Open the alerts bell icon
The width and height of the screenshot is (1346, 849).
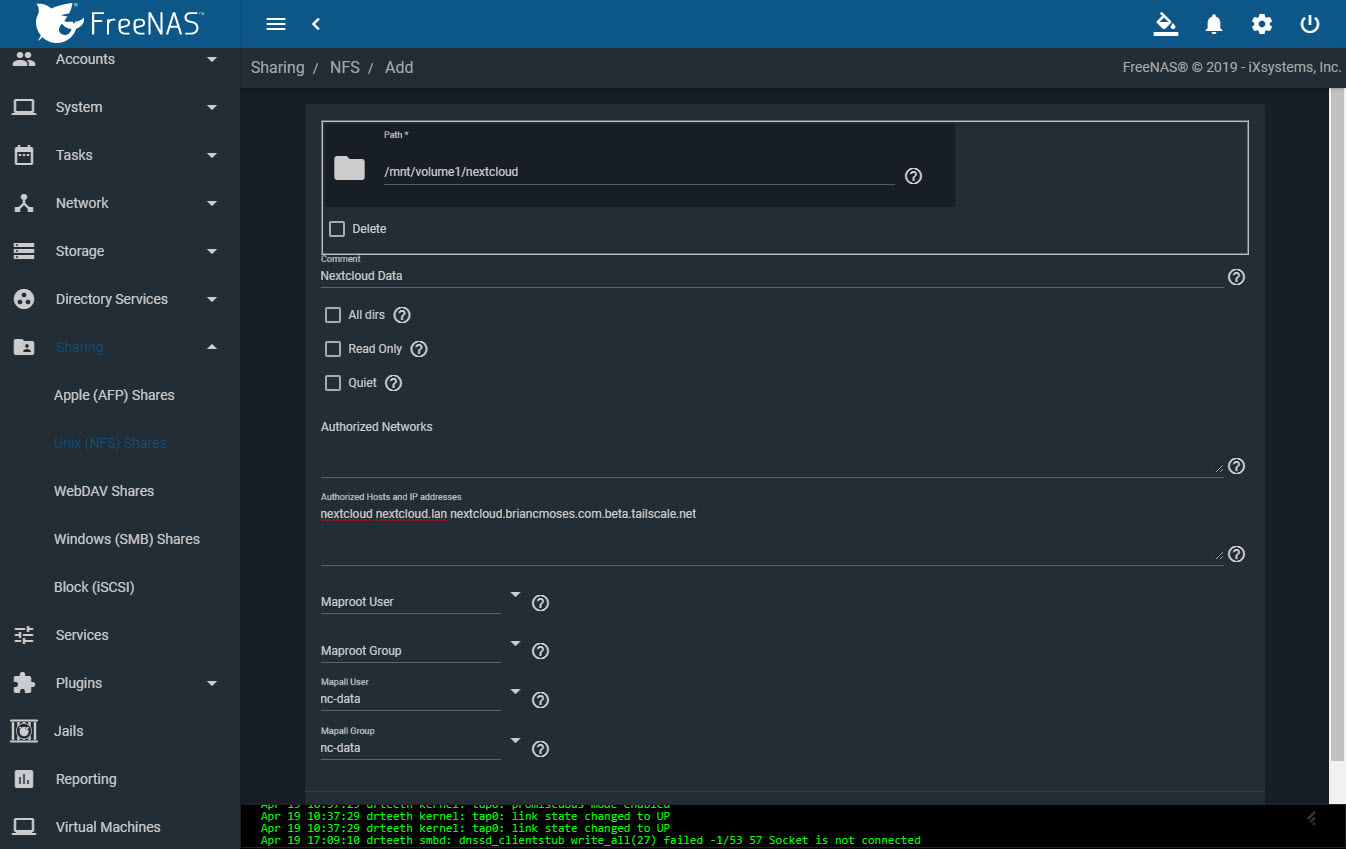(1214, 24)
